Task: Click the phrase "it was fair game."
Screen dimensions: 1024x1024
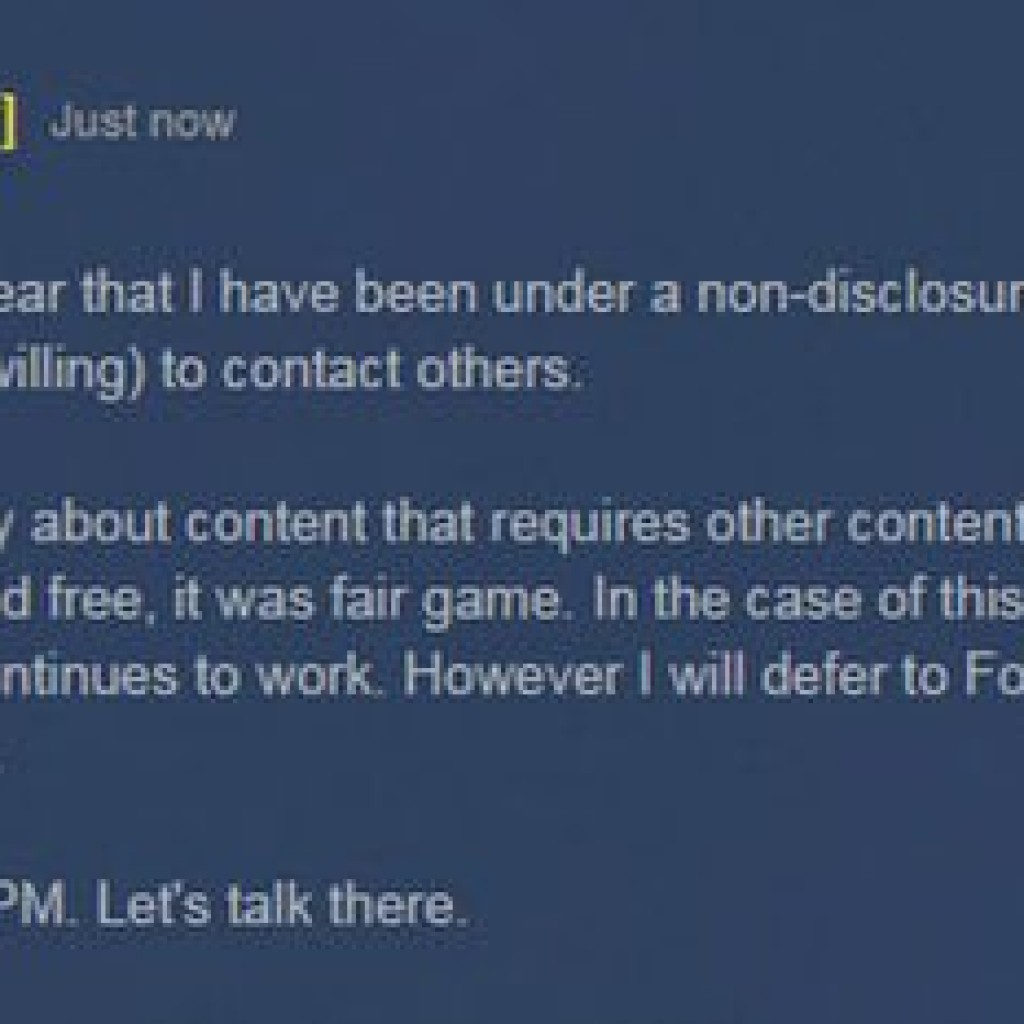Action: pyautogui.click(x=375, y=601)
